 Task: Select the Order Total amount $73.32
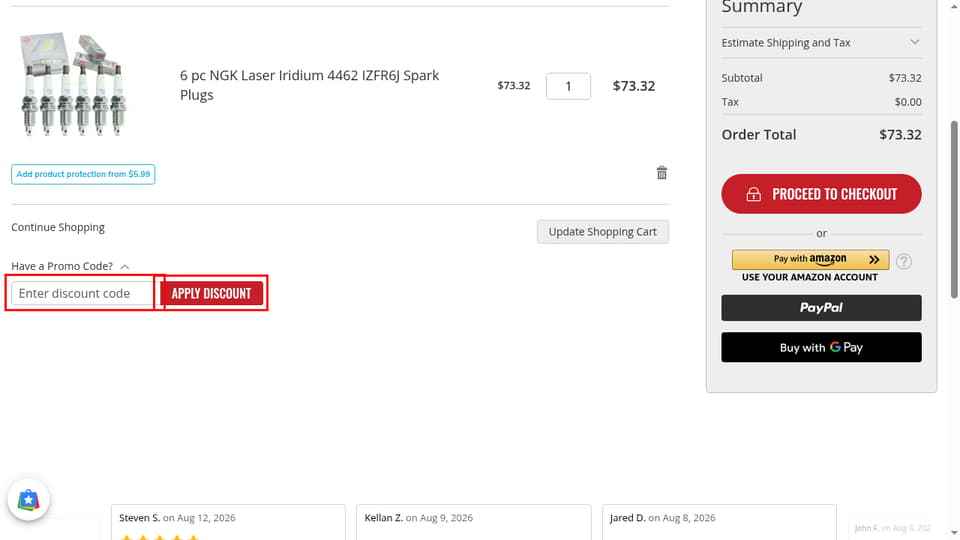pos(900,135)
